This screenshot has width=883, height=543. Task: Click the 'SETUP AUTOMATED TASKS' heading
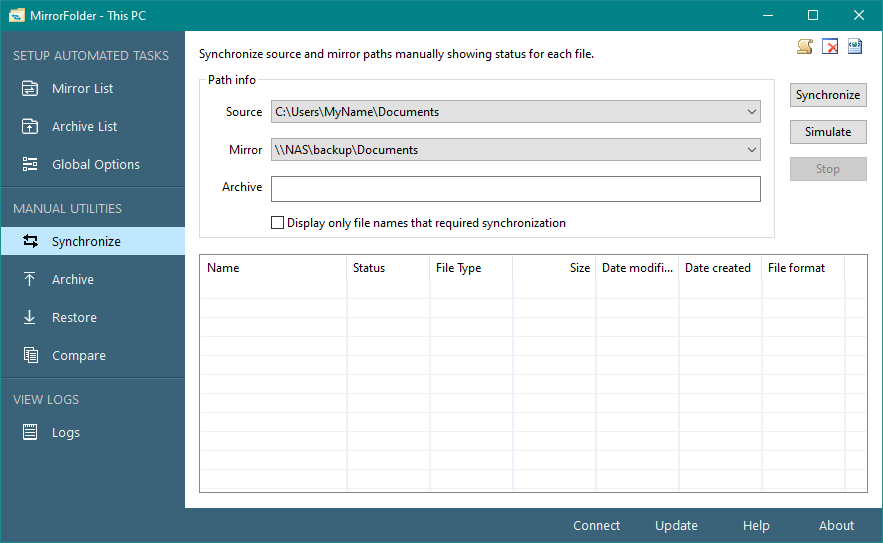(91, 56)
